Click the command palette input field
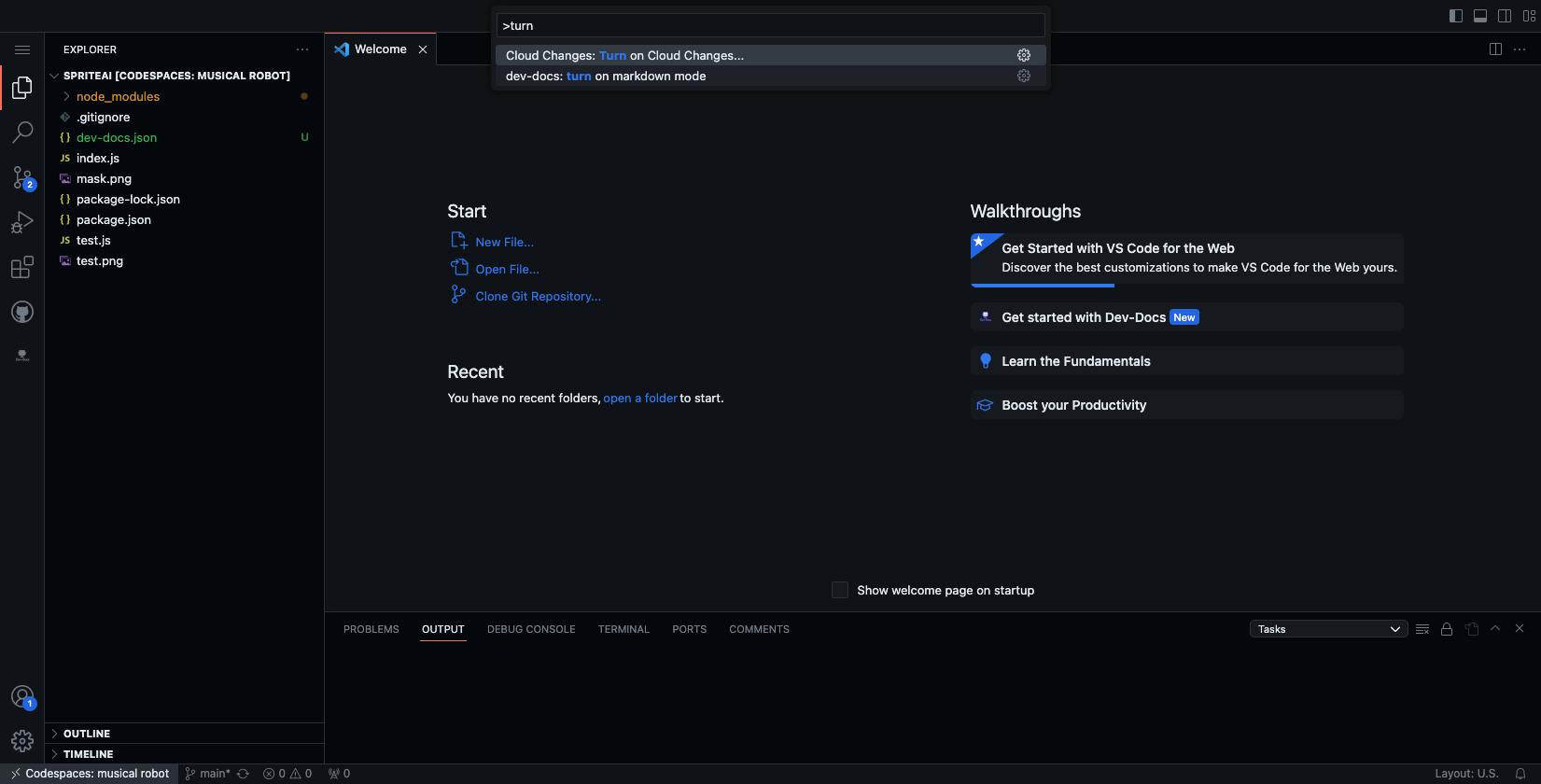This screenshot has width=1541, height=784. (770, 26)
